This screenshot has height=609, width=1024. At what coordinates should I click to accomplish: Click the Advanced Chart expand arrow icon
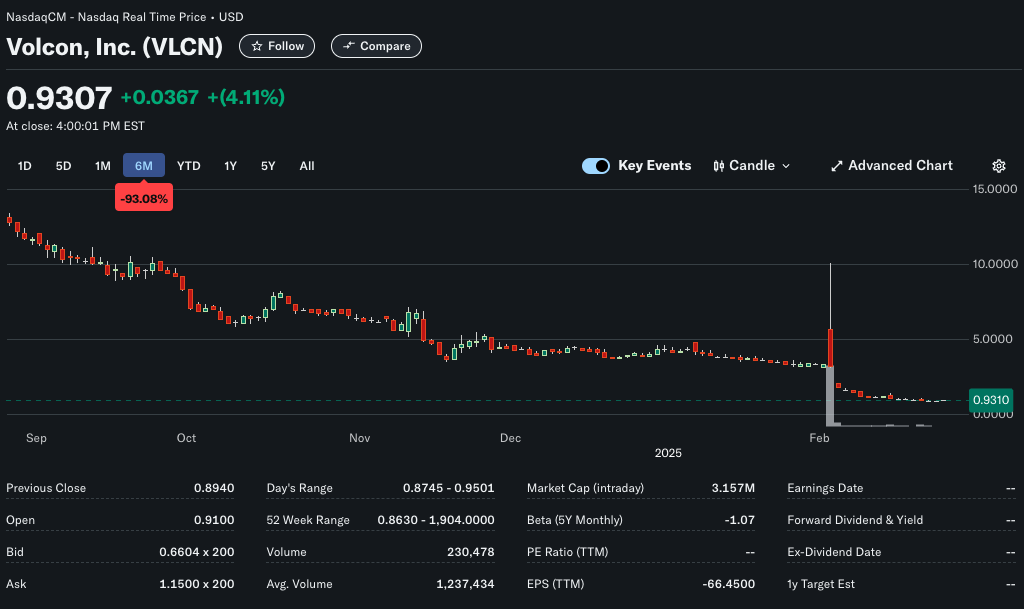click(x=837, y=166)
